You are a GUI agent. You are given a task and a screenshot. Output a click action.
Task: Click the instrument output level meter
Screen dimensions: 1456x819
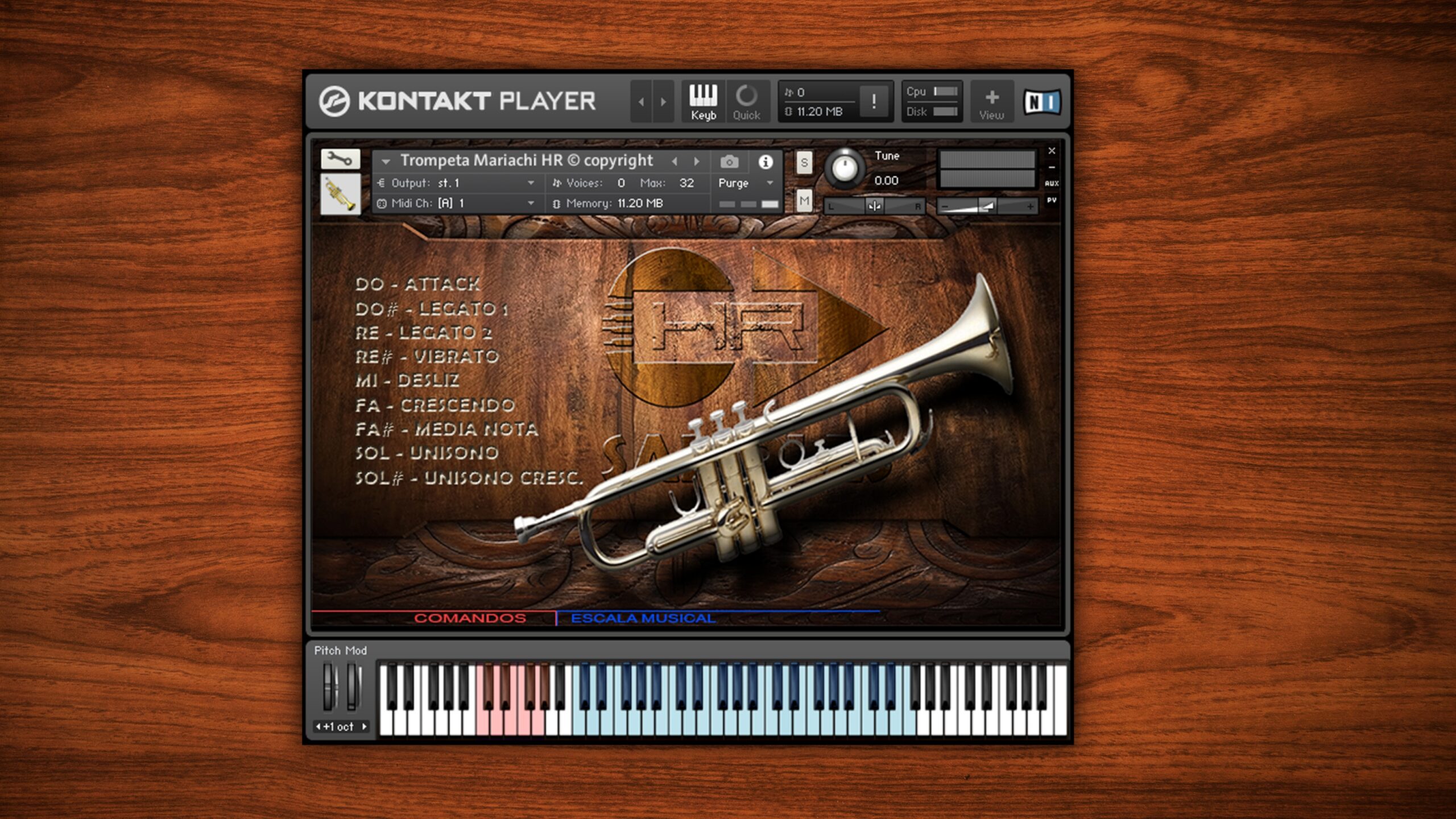pos(987,169)
